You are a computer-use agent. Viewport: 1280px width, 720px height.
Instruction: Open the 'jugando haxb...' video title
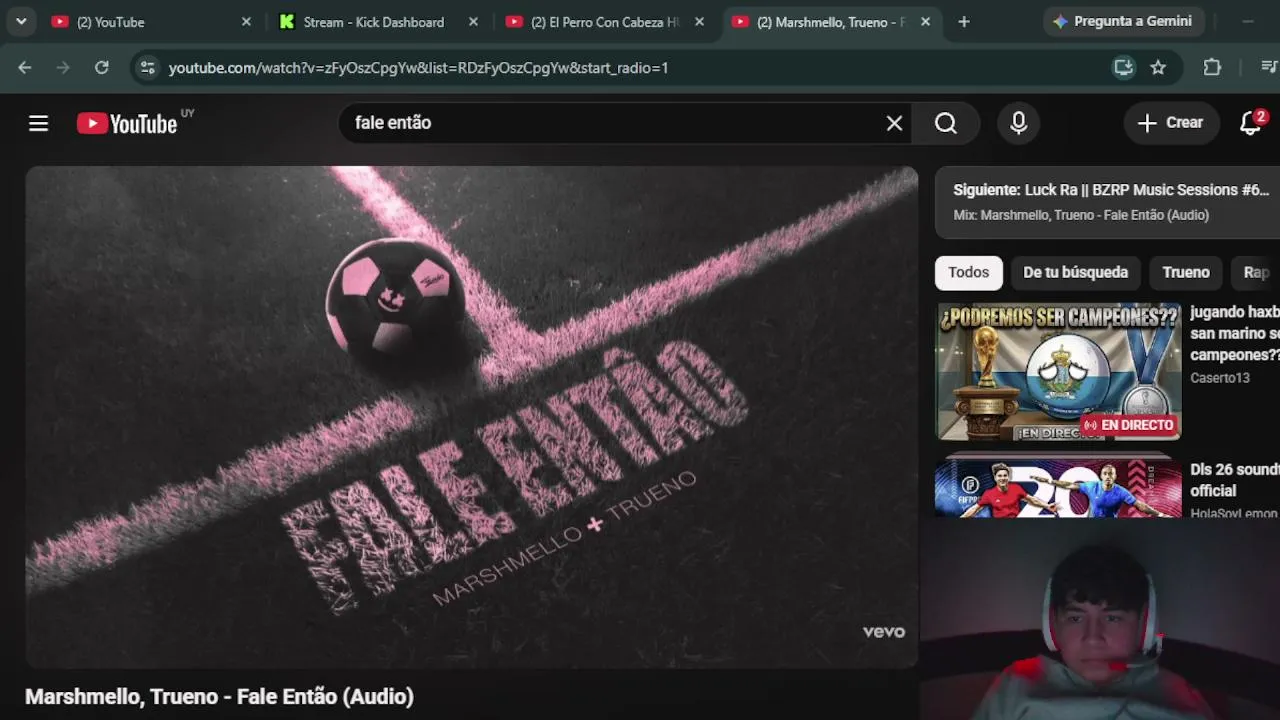click(x=1235, y=334)
